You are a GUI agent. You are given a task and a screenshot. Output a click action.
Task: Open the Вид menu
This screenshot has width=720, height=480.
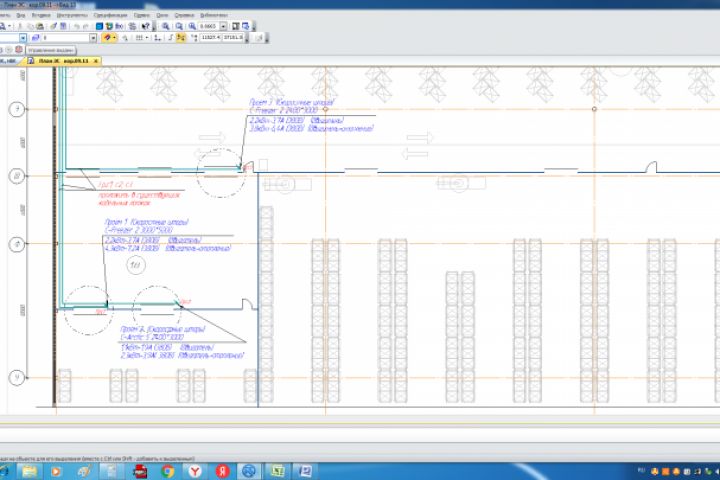pyautogui.click(x=21, y=16)
